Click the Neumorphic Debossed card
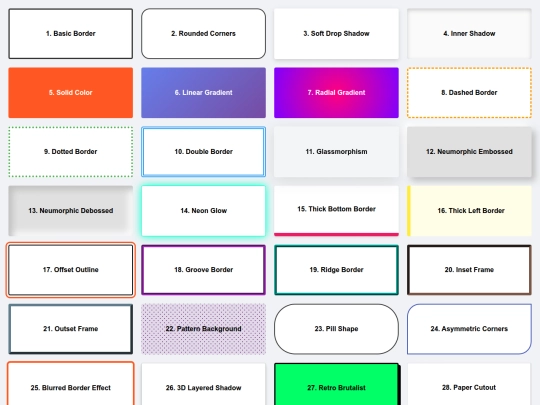The image size is (540, 405). (71, 211)
